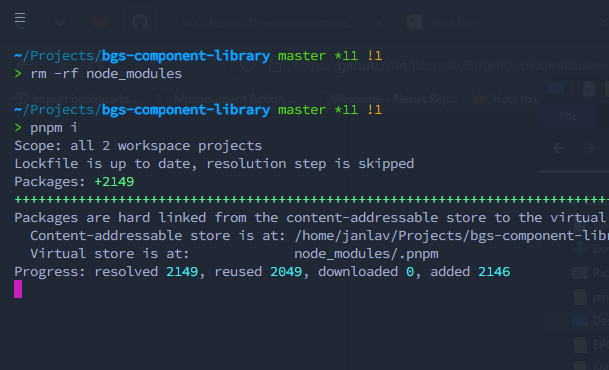The width and height of the screenshot is (609, 370).
Task: Open the terminal hamburger menu
Action: click(x=20, y=18)
